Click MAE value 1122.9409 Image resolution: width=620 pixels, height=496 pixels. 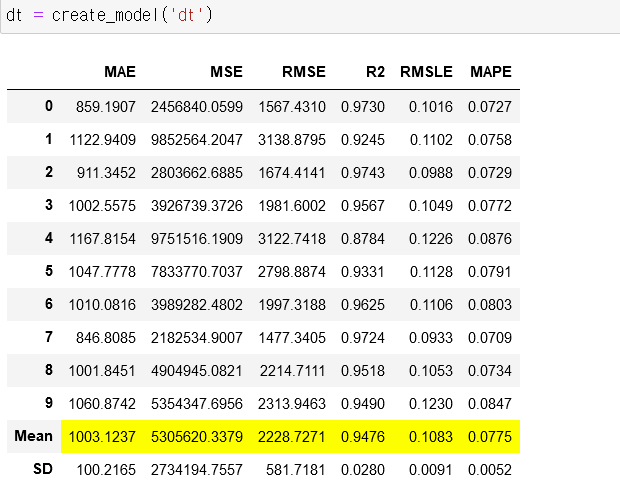point(102,140)
